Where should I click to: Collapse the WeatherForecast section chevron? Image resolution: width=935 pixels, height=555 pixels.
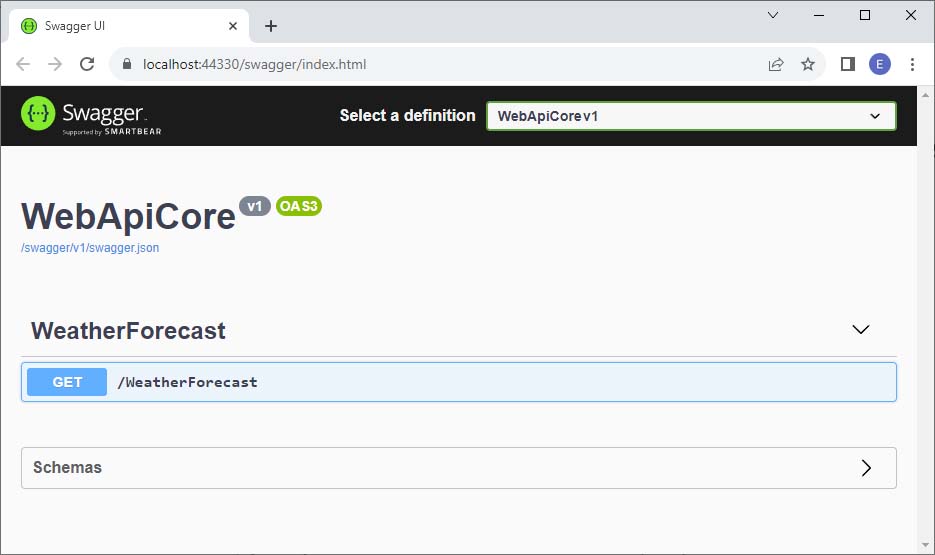click(860, 330)
